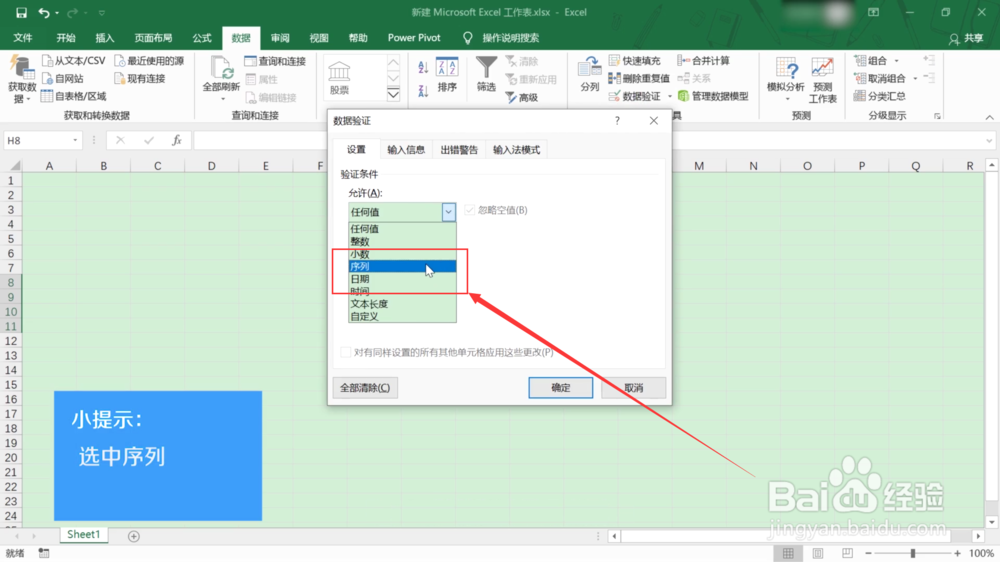Click zoom in plus button

pos(957,553)
